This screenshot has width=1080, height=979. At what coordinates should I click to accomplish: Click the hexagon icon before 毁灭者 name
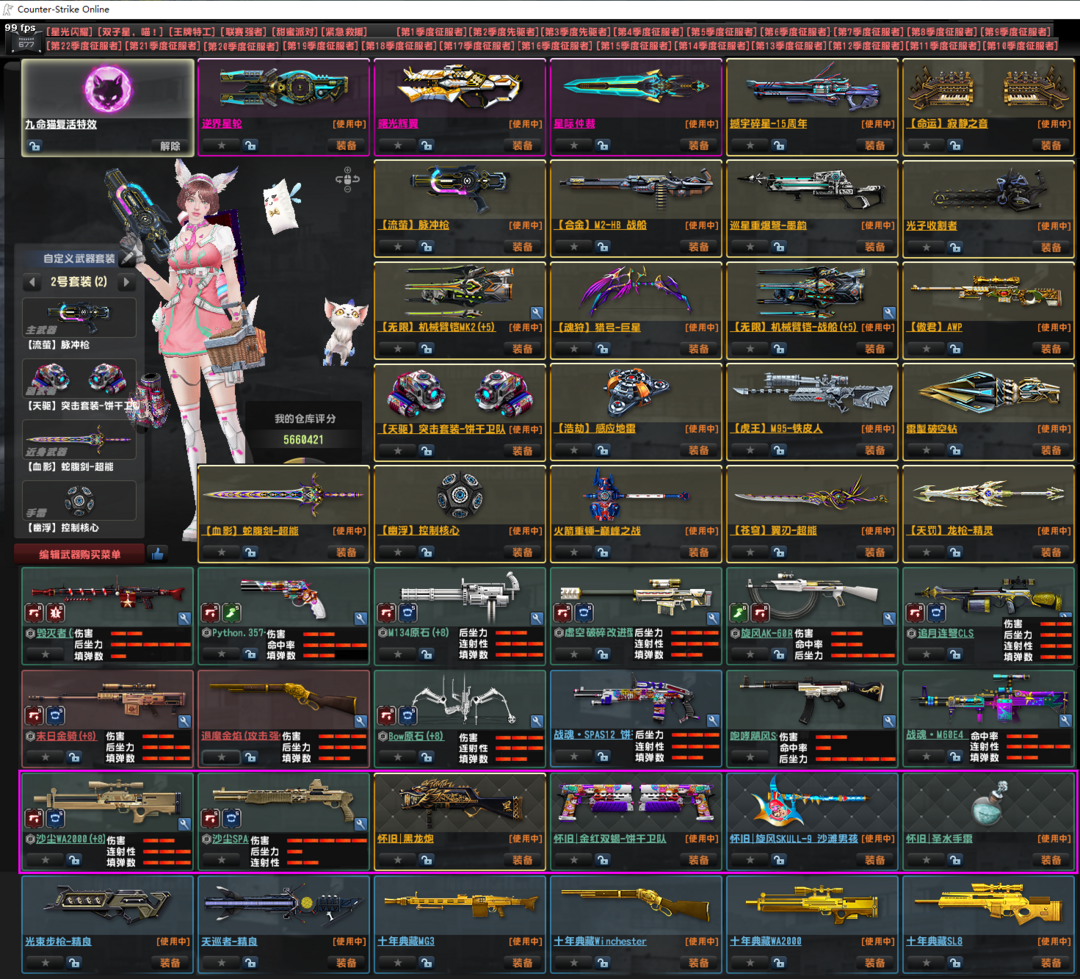click(30, 633)
